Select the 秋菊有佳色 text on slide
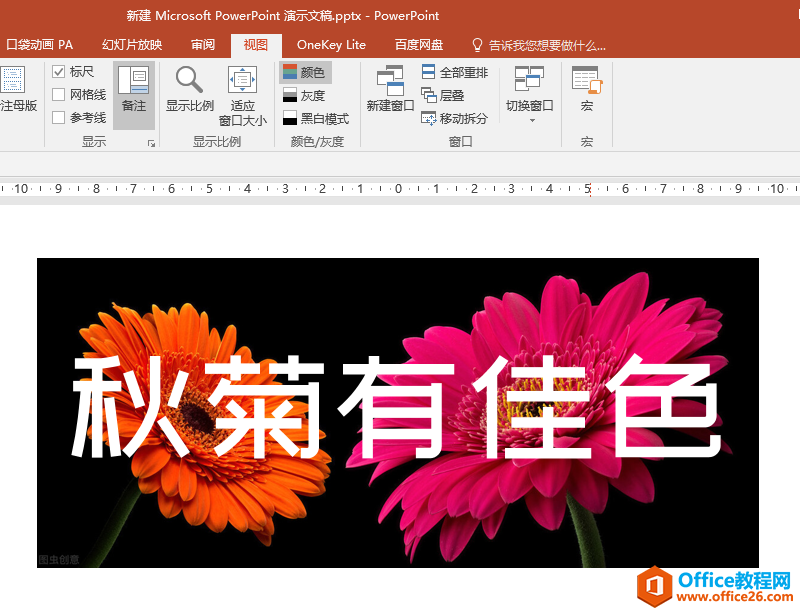800x614 pixels. pos(396,407)
